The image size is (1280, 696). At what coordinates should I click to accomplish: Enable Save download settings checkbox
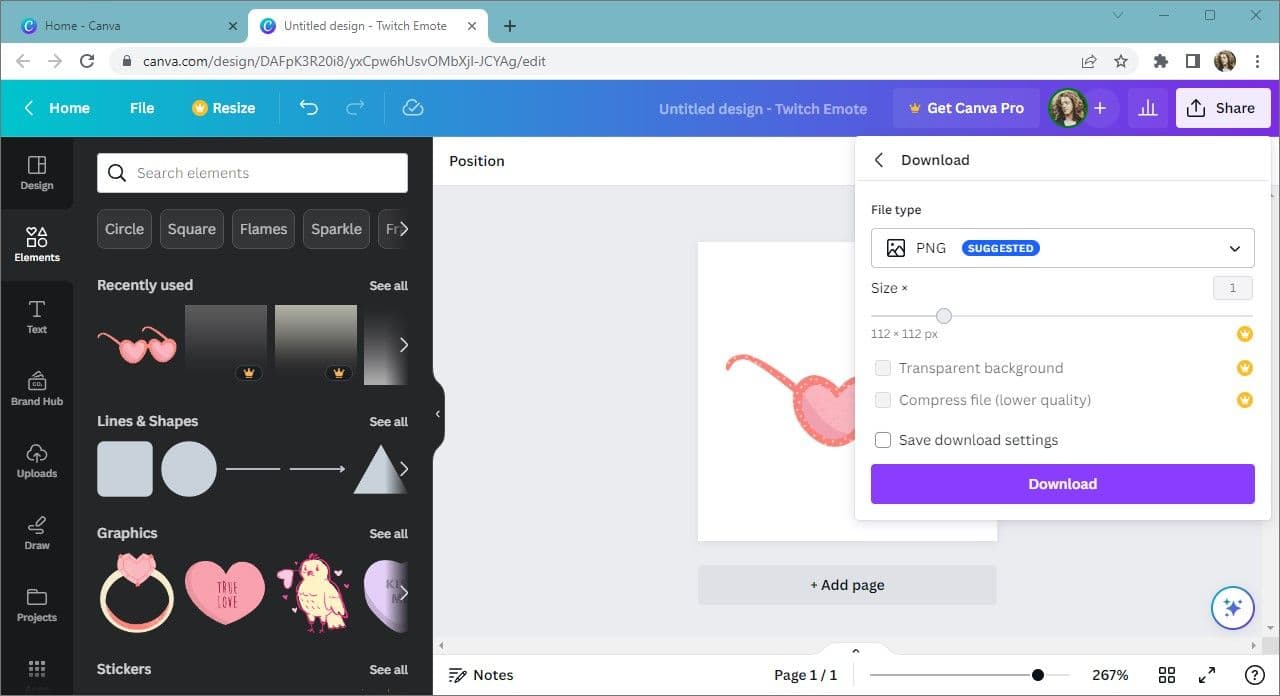(883, 440)
